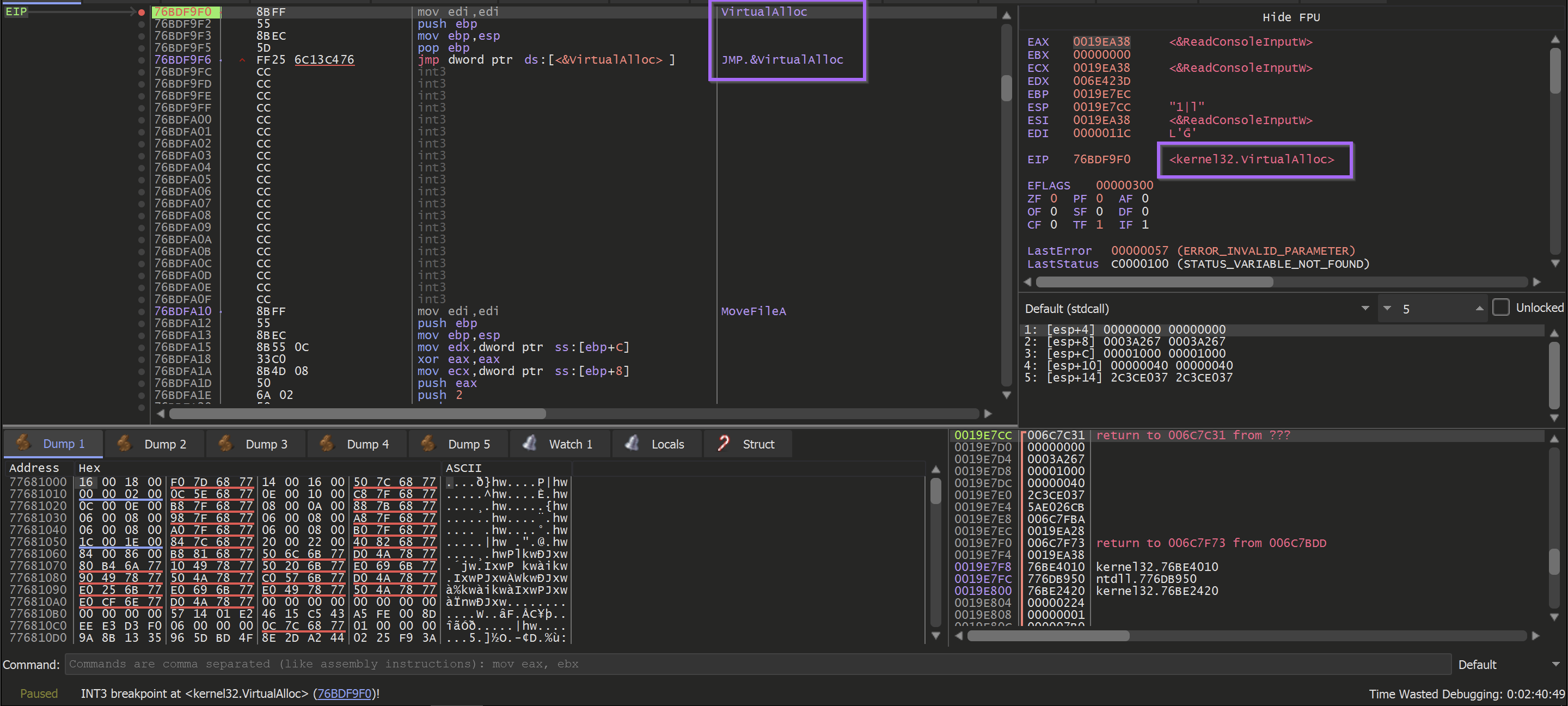Click the Dump 4 tab icon

(327, 443)
